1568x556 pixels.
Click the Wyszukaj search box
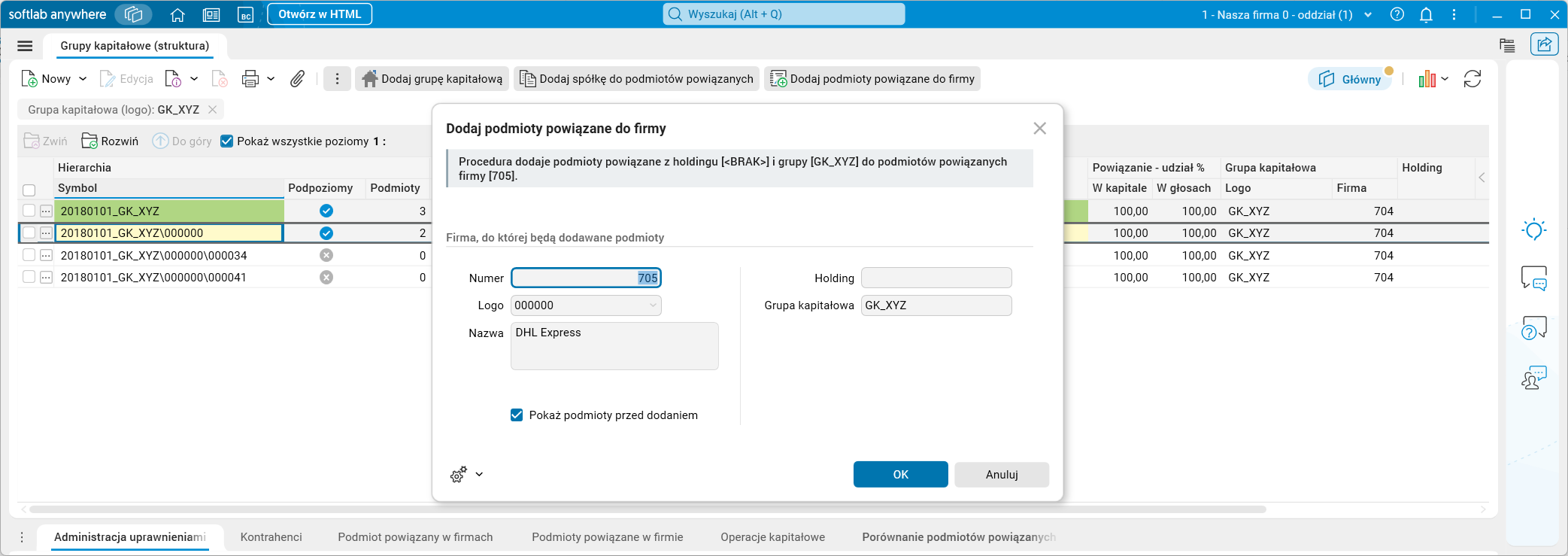(x=784, y=14)
